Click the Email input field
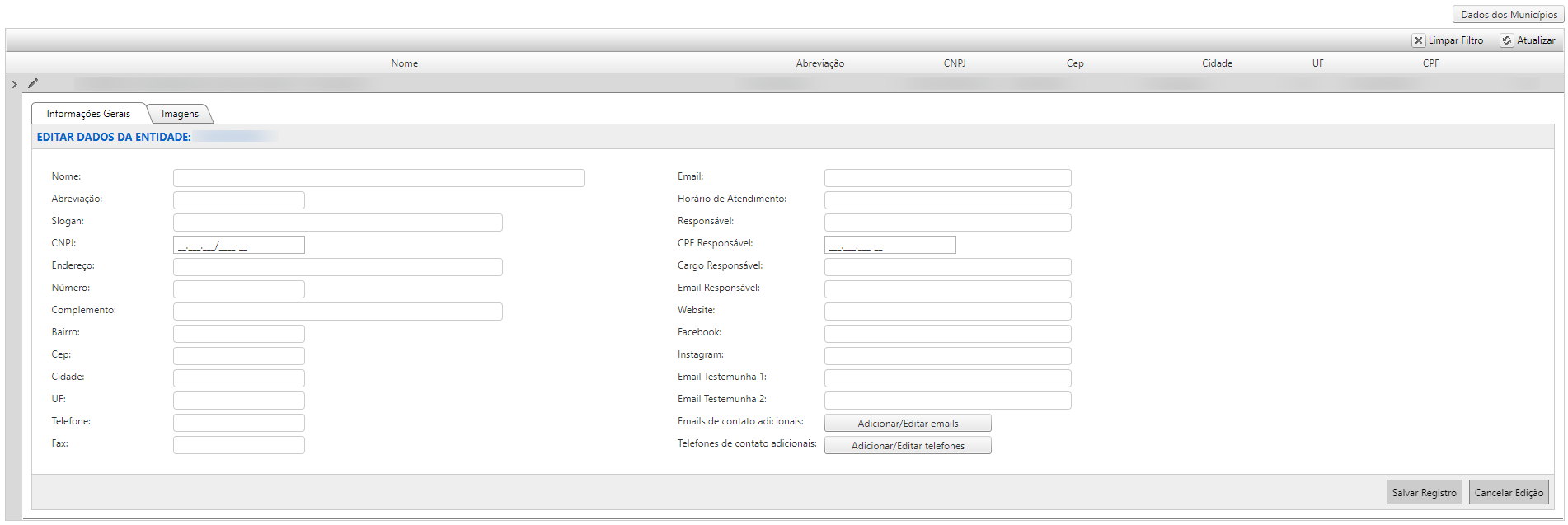The image size is (1568, 525). click(x=947, y=178)
